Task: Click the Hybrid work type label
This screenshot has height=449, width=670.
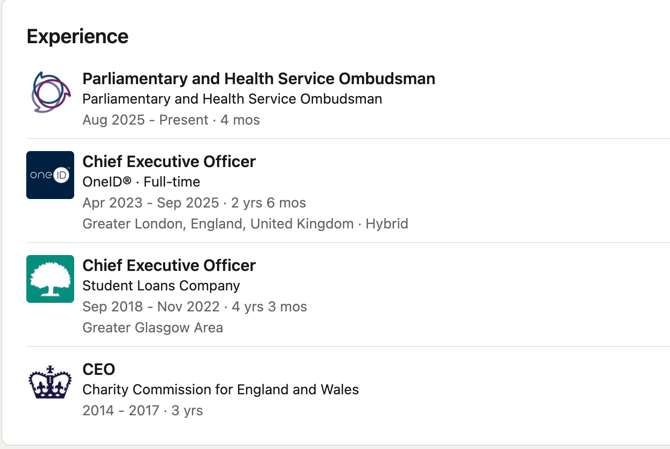Action: [x=387, y=224]
